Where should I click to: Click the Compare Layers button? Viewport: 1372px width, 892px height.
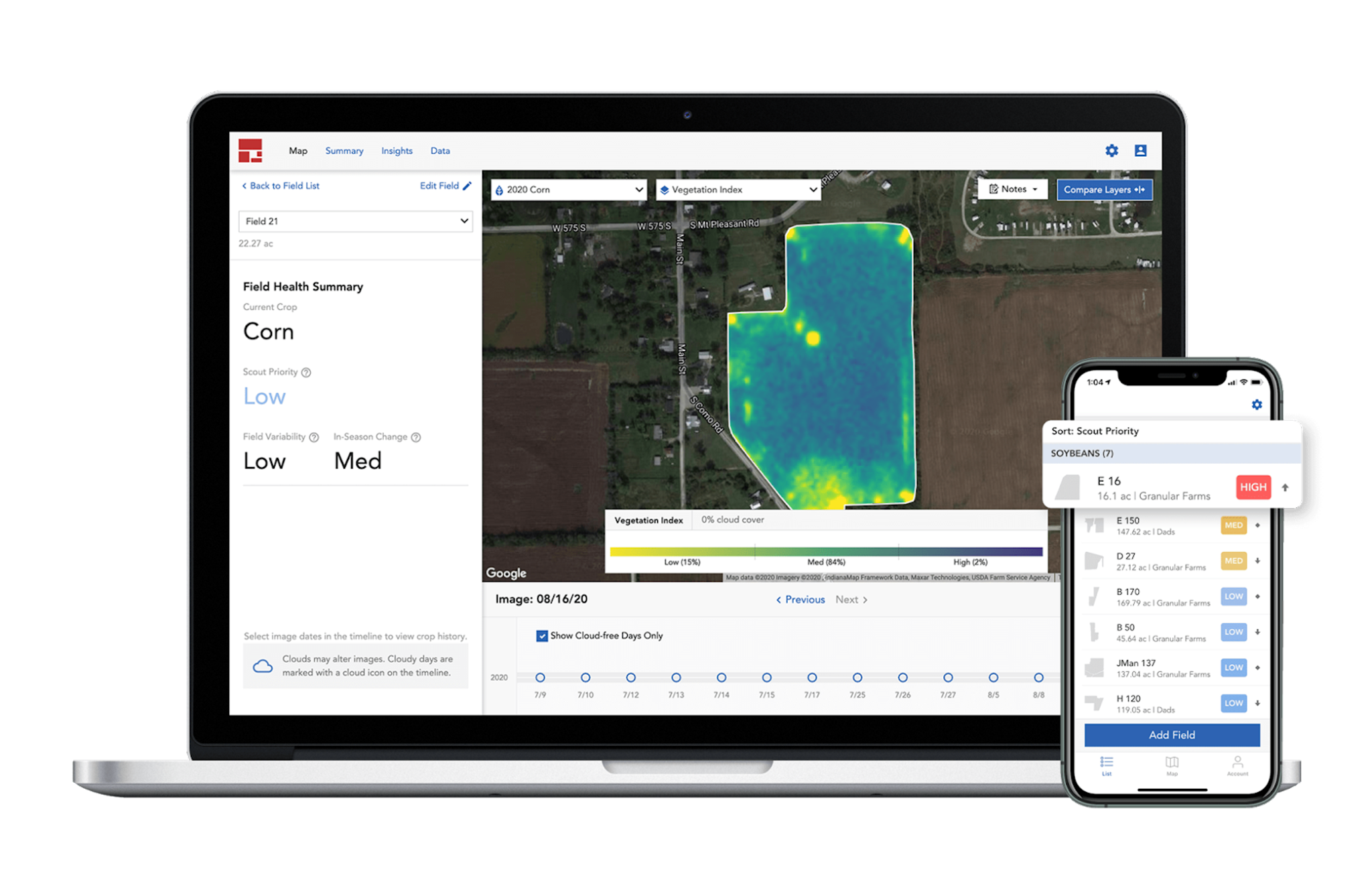tap(1104, 190)
